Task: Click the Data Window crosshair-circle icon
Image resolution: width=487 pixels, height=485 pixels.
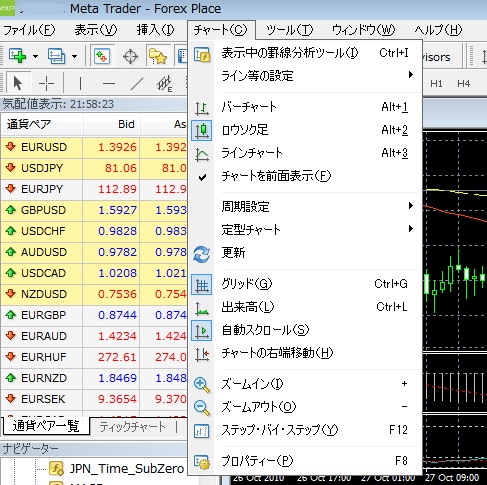Action: (x=130, y=56)
